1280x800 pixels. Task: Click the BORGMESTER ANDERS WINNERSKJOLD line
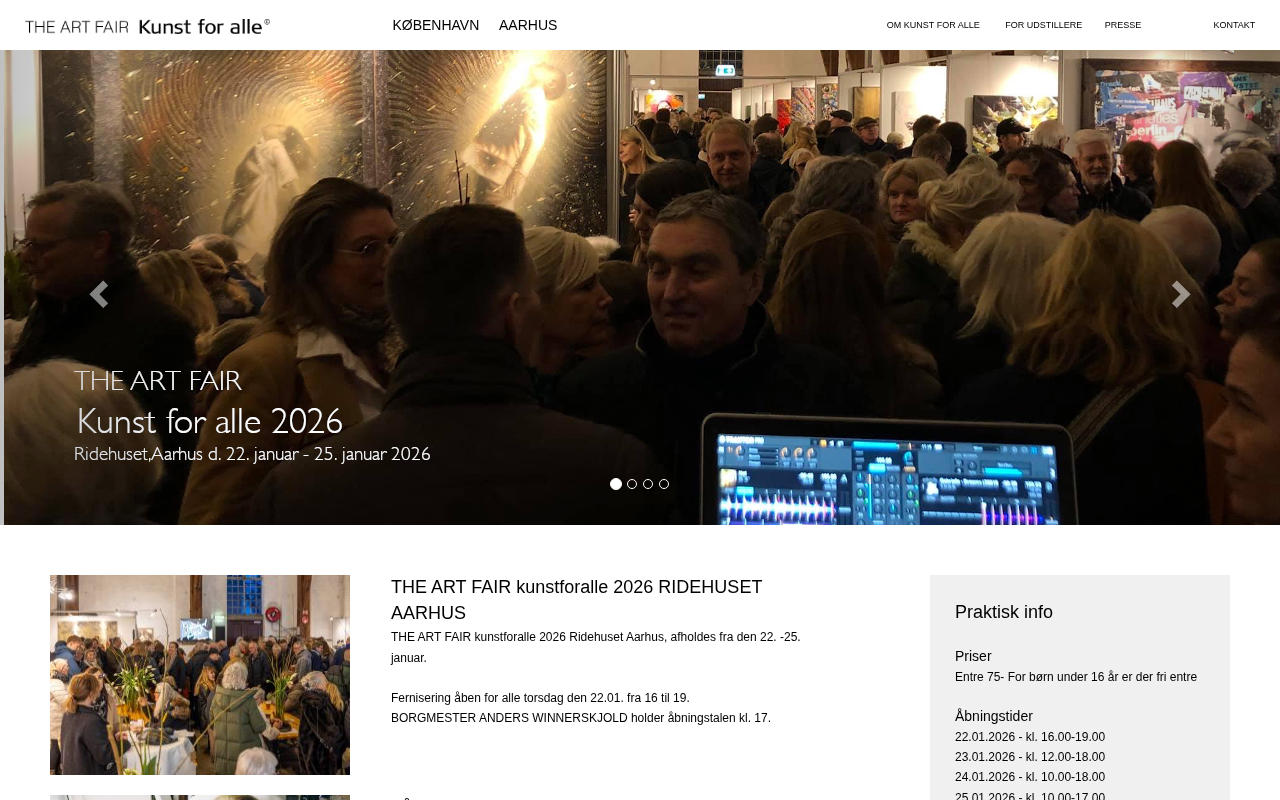[x=581, y=718]
